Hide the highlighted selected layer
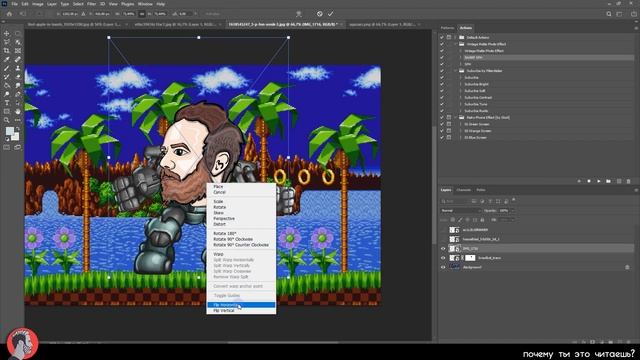640x360 pixels. tap(443, 249)
